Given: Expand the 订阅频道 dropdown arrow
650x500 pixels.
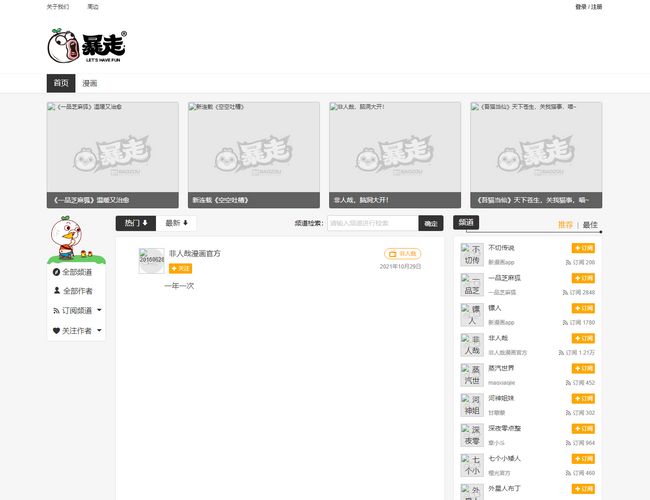Looking at the screenshot, I should (99, 311).
